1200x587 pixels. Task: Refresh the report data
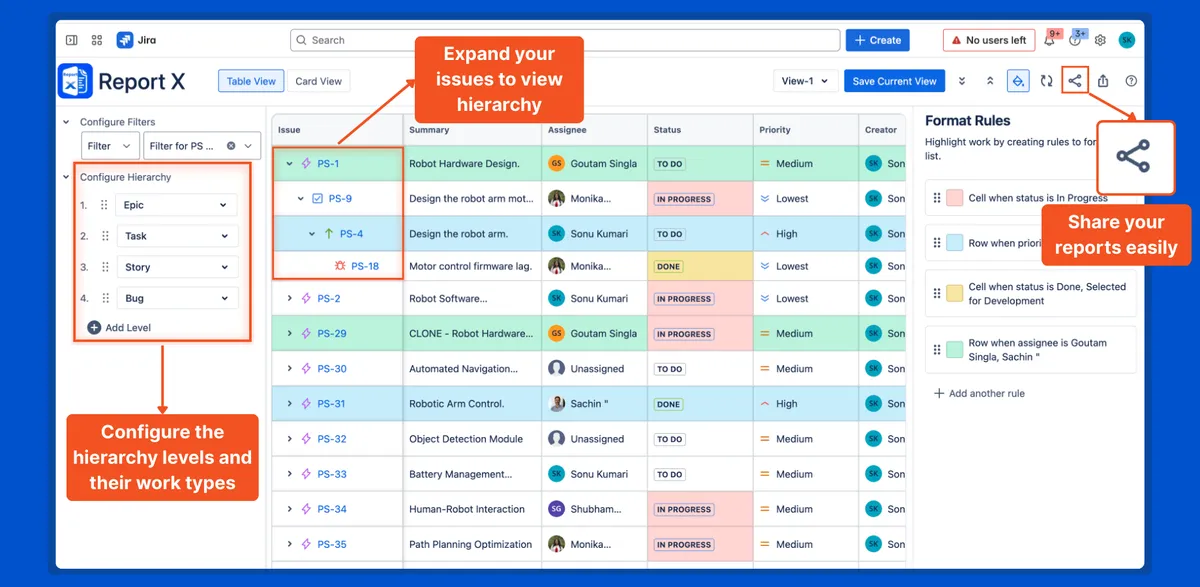[1046, 81]
